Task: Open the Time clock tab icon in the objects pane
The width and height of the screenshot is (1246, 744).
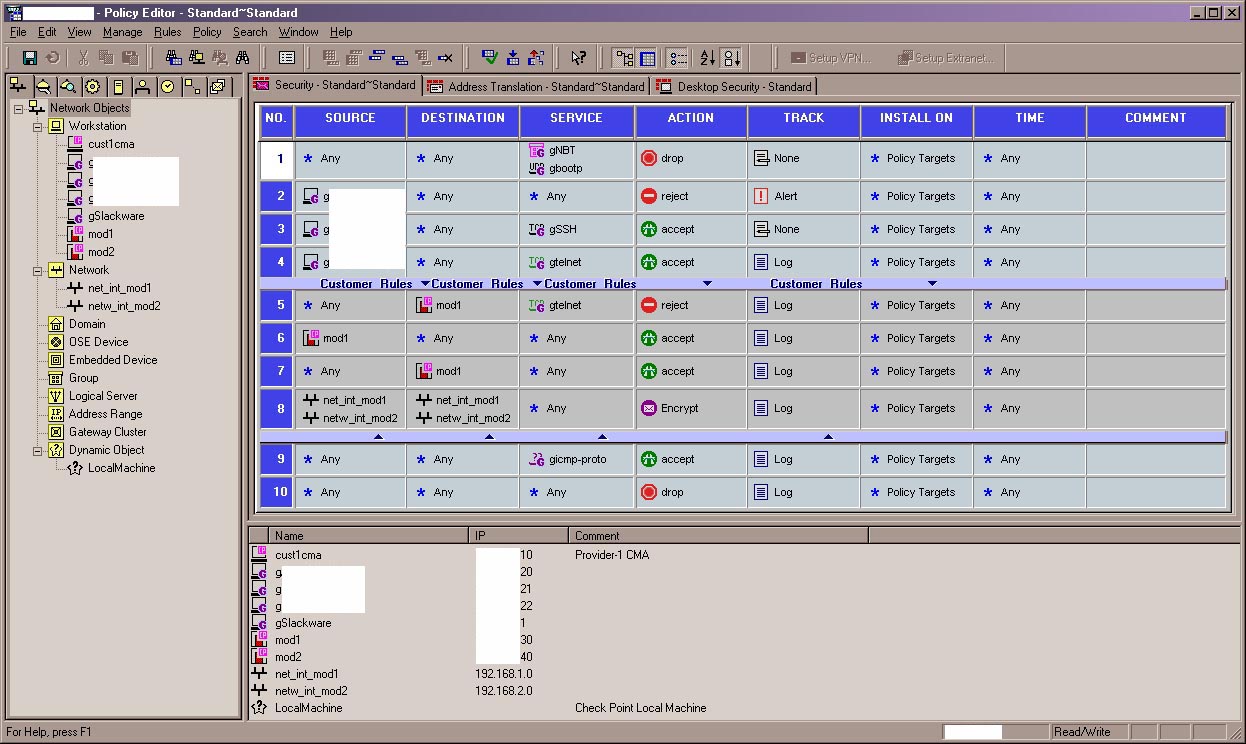Action: click(x=168, y=87)
